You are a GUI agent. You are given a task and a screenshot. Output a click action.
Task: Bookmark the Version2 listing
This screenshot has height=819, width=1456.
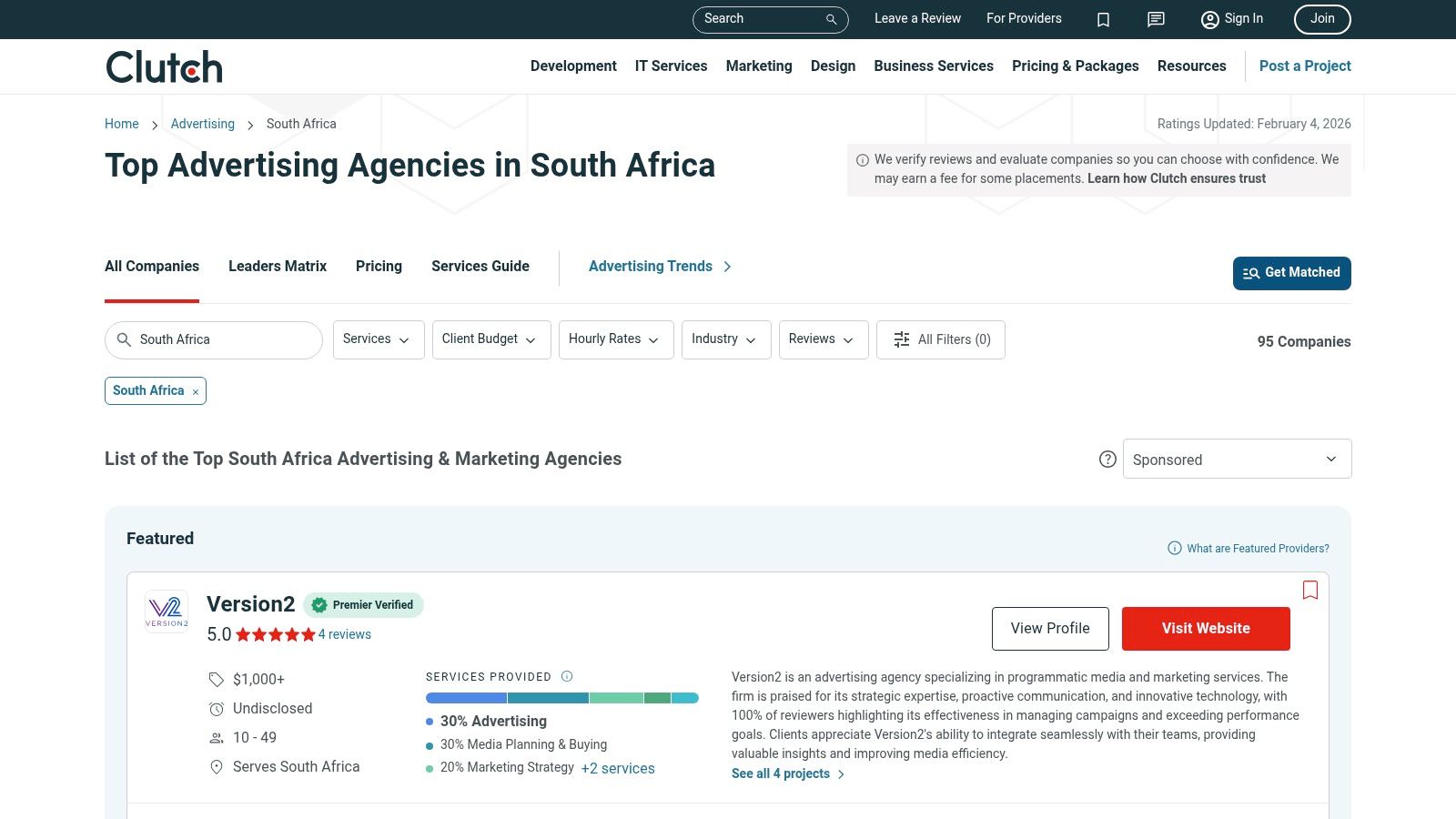coord(1310,590)
